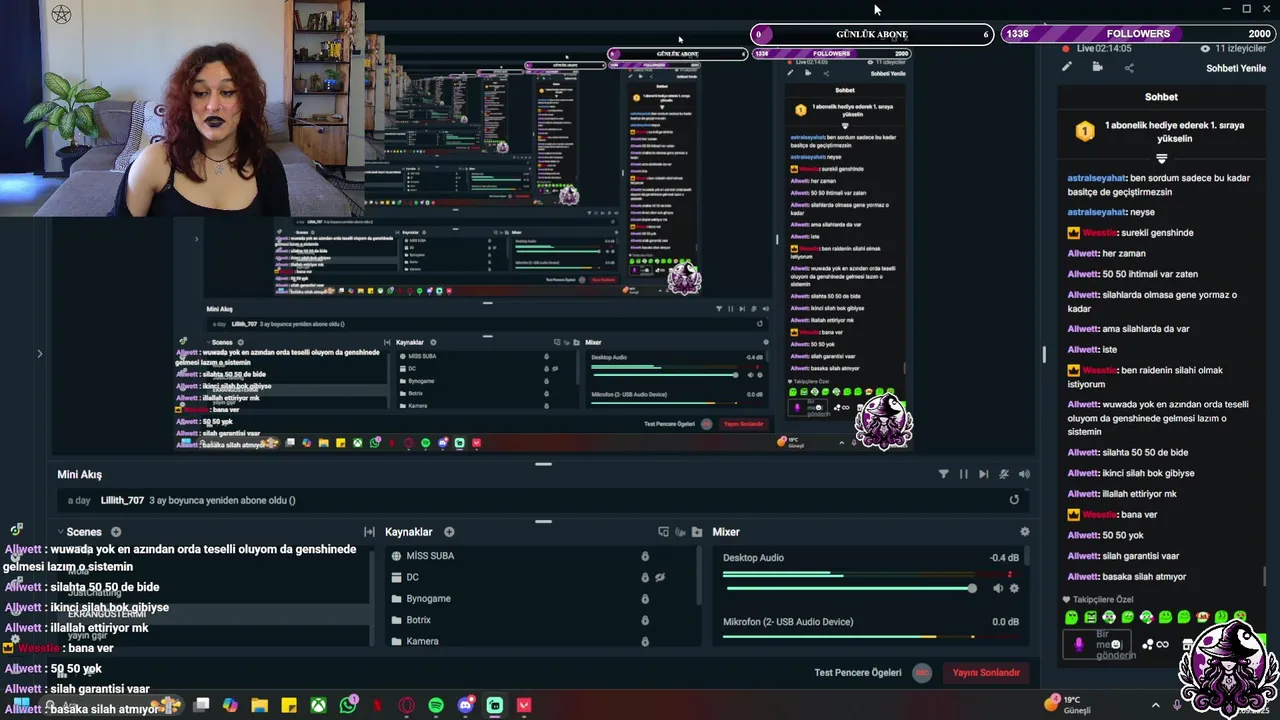Click the Sohbet chat scrollbar
This screenshot has height=720, width=1280.
(x=1265, y=576)
